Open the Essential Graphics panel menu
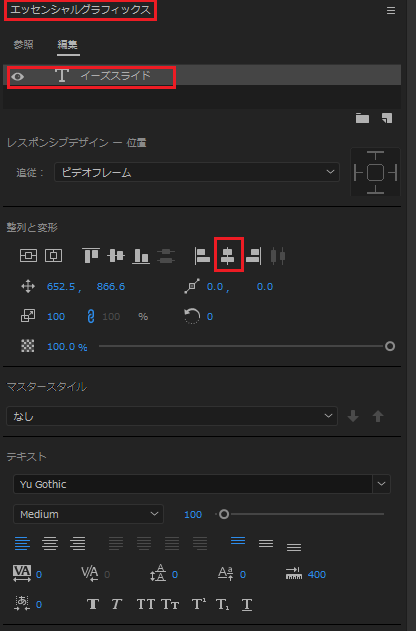The height and width of the screenshot is (631, 416). [391, 11]
